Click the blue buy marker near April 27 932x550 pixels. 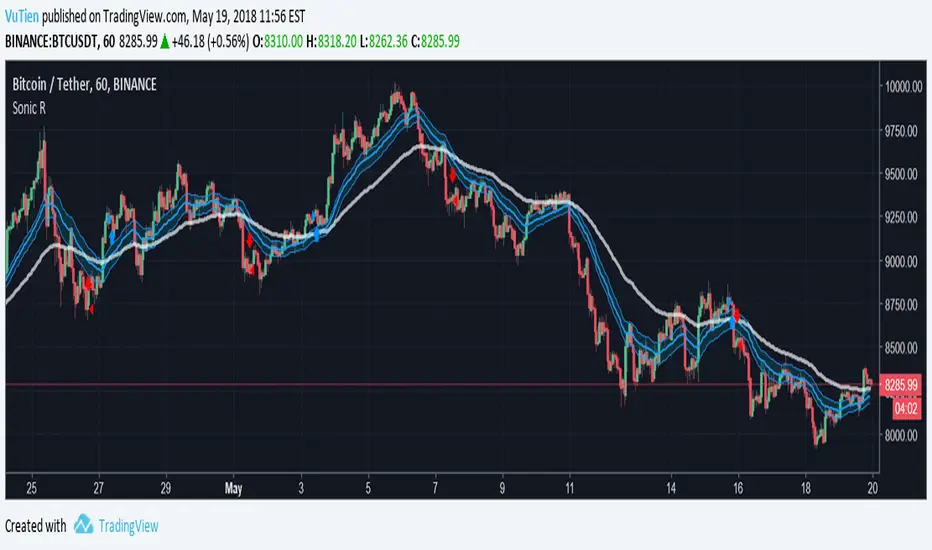[x=112, y=237]
